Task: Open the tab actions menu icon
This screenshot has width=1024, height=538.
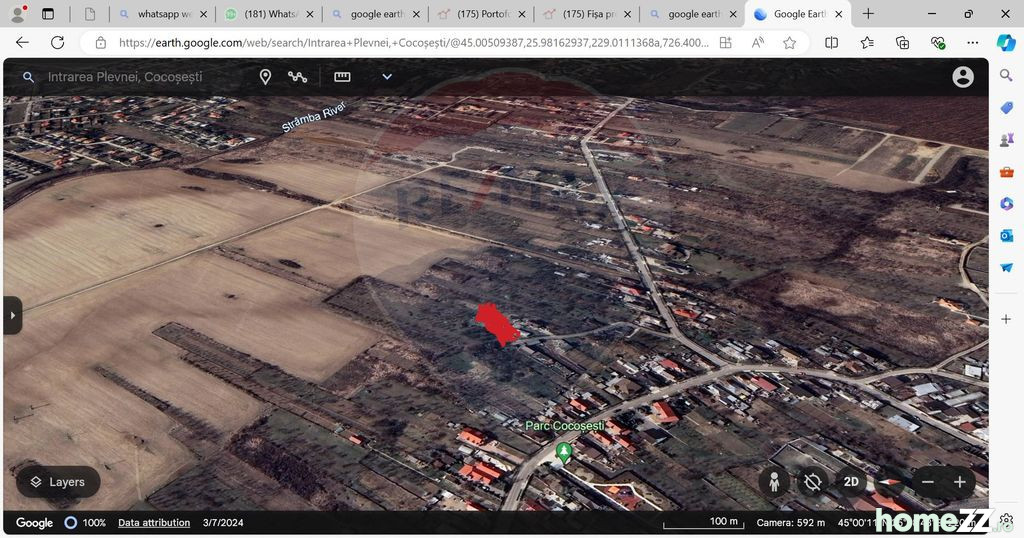Action: coord(48,14)
